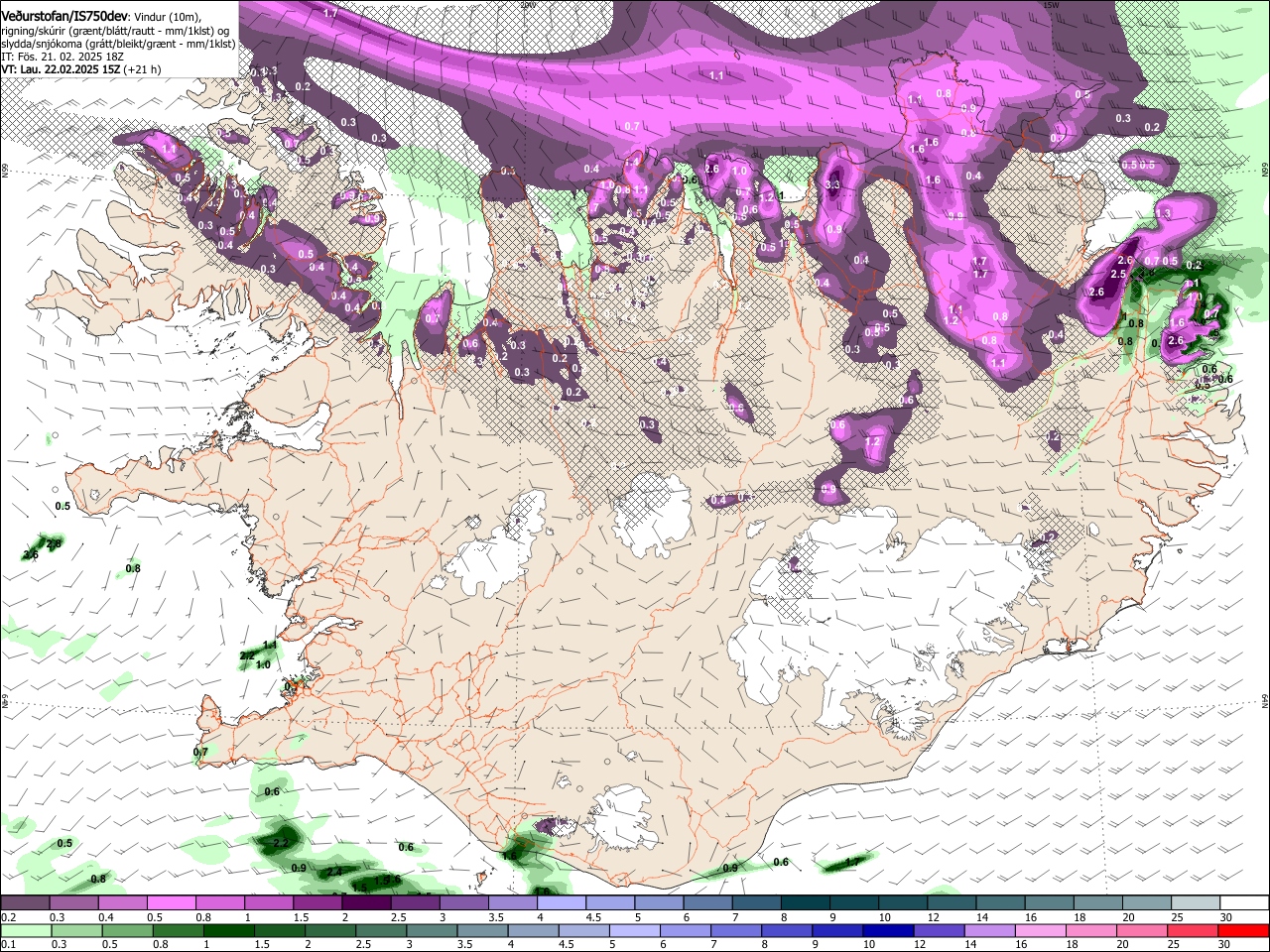Pick the red rain-scale swatch between 25 and 30
This screenshot has height=952, width=1270.
click(x=1195, y=931)
